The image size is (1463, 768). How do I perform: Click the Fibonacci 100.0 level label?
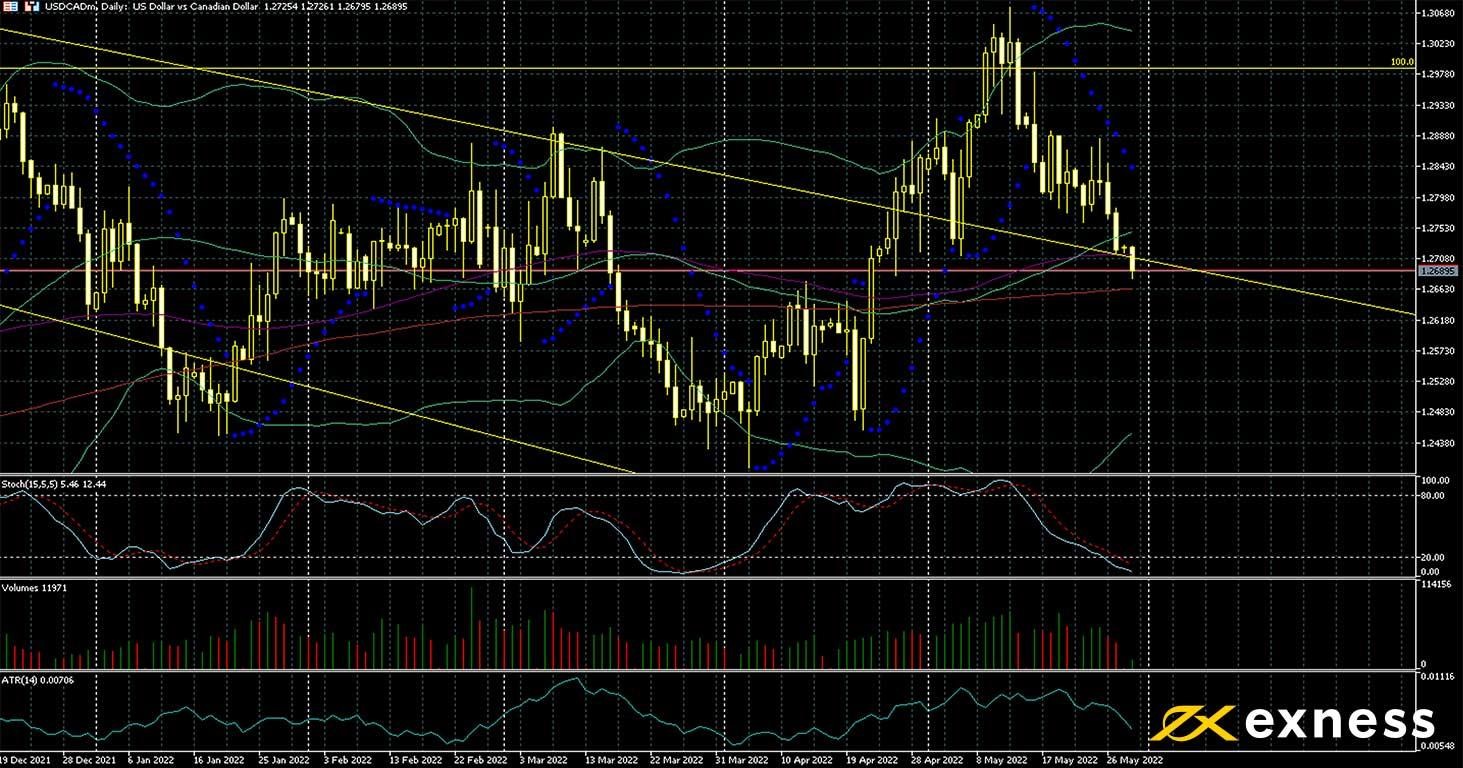click(1402, 62)
